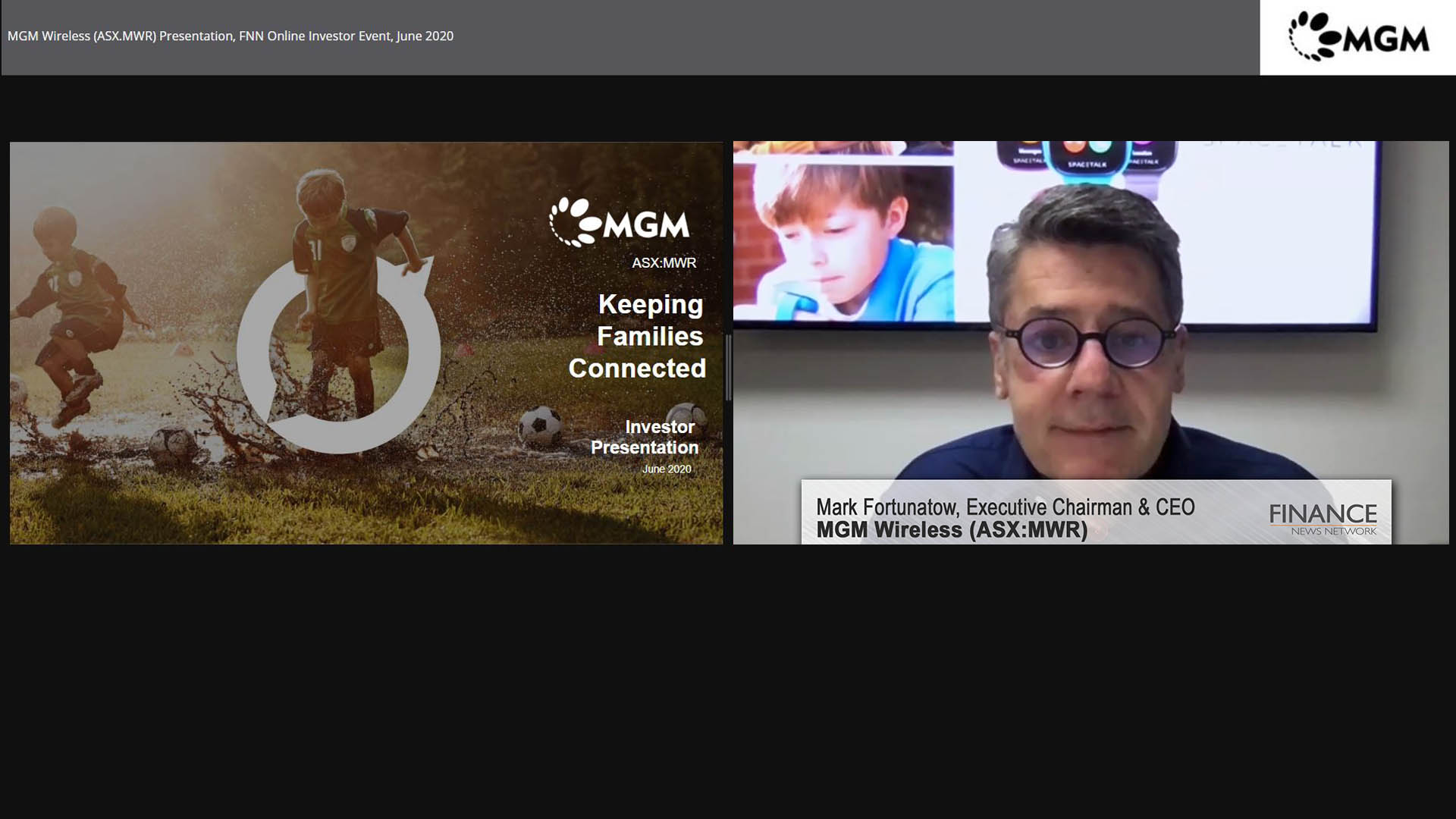Click the MGM Wireless (ASX:MWR) caption line

pos(952,530)
